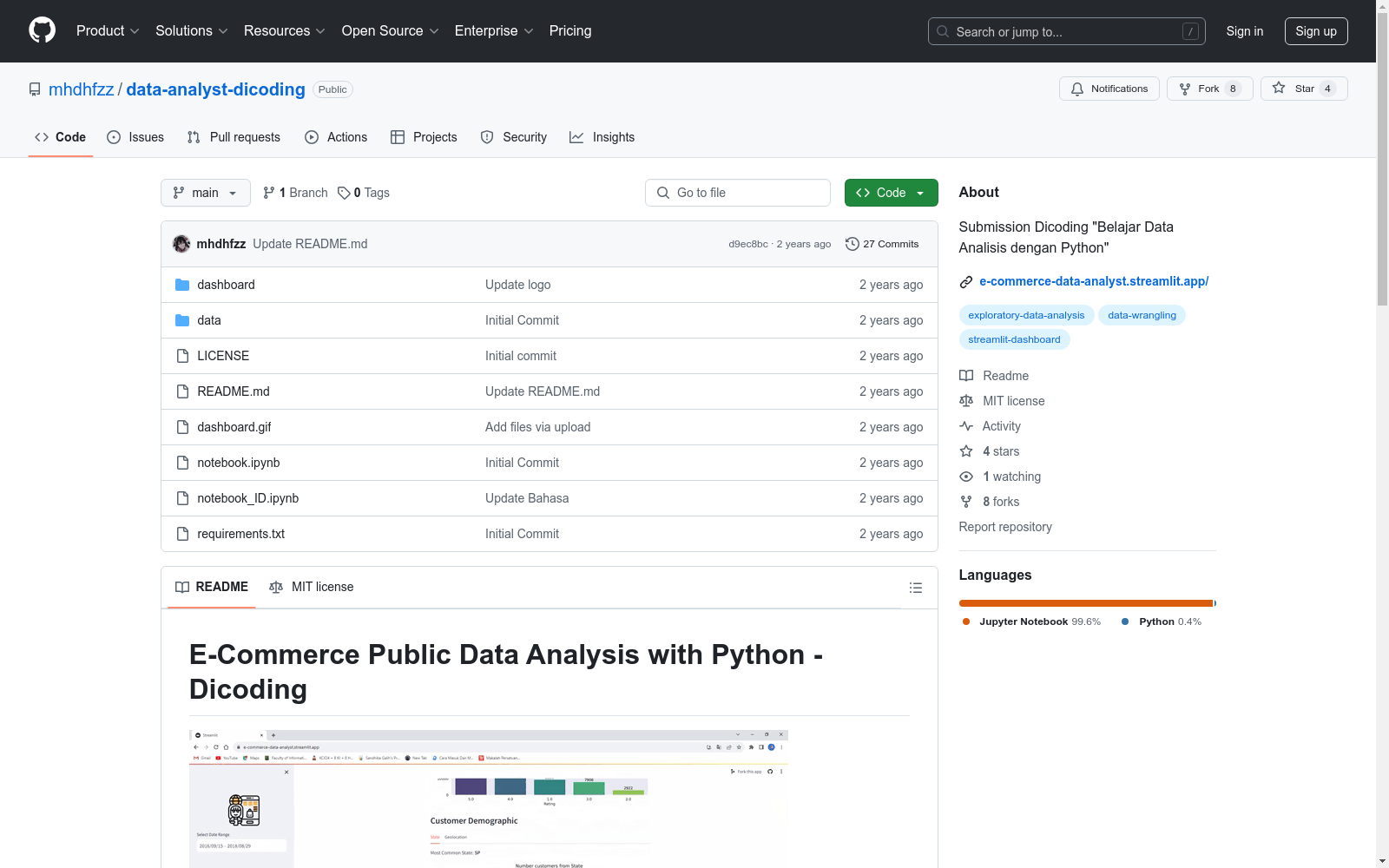
Task: Expand the Enterprise menu
Action: [494, 31]
